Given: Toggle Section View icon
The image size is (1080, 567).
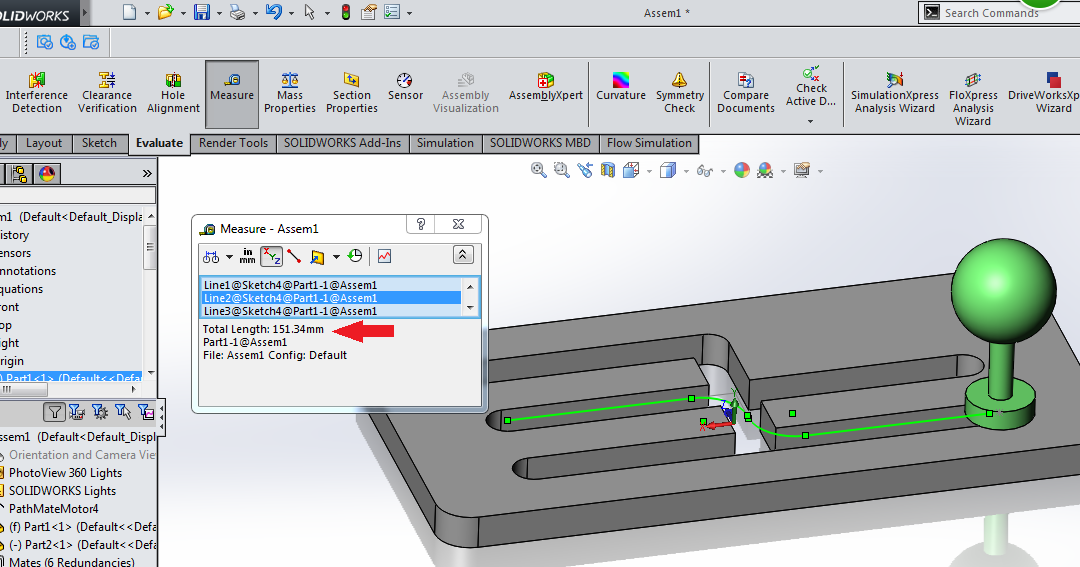Looking at the screenshot, I should [x=608, y=170].
